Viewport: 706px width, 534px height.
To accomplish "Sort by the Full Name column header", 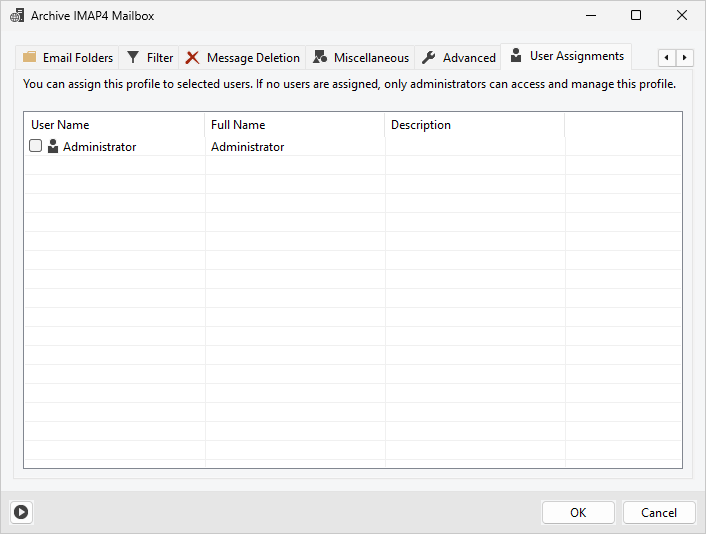I will pyautogui.click(x=294, y=125).
